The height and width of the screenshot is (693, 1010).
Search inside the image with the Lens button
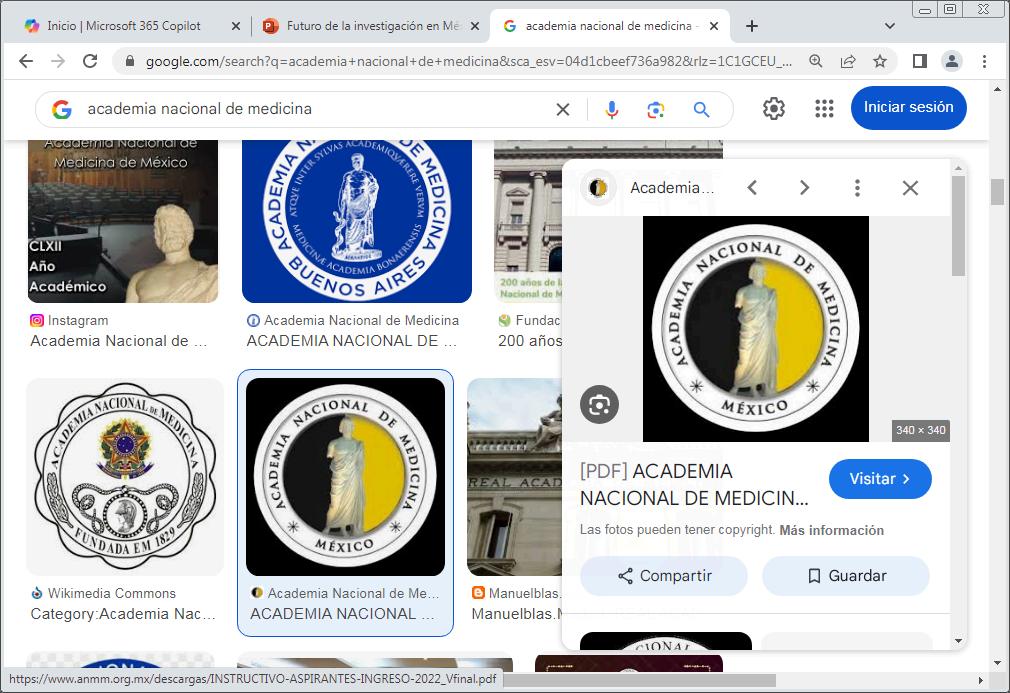point(599,404)
